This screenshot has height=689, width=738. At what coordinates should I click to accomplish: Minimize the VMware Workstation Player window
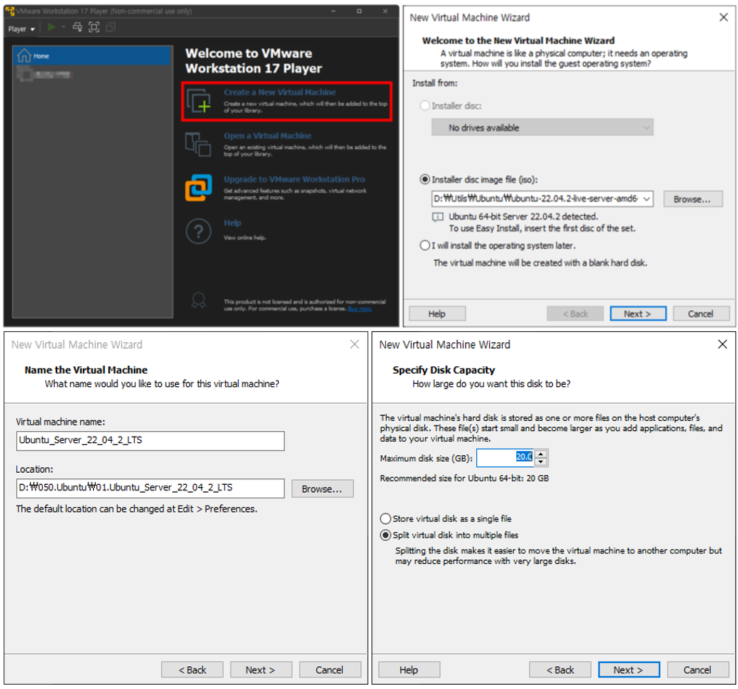click(333, 11)
